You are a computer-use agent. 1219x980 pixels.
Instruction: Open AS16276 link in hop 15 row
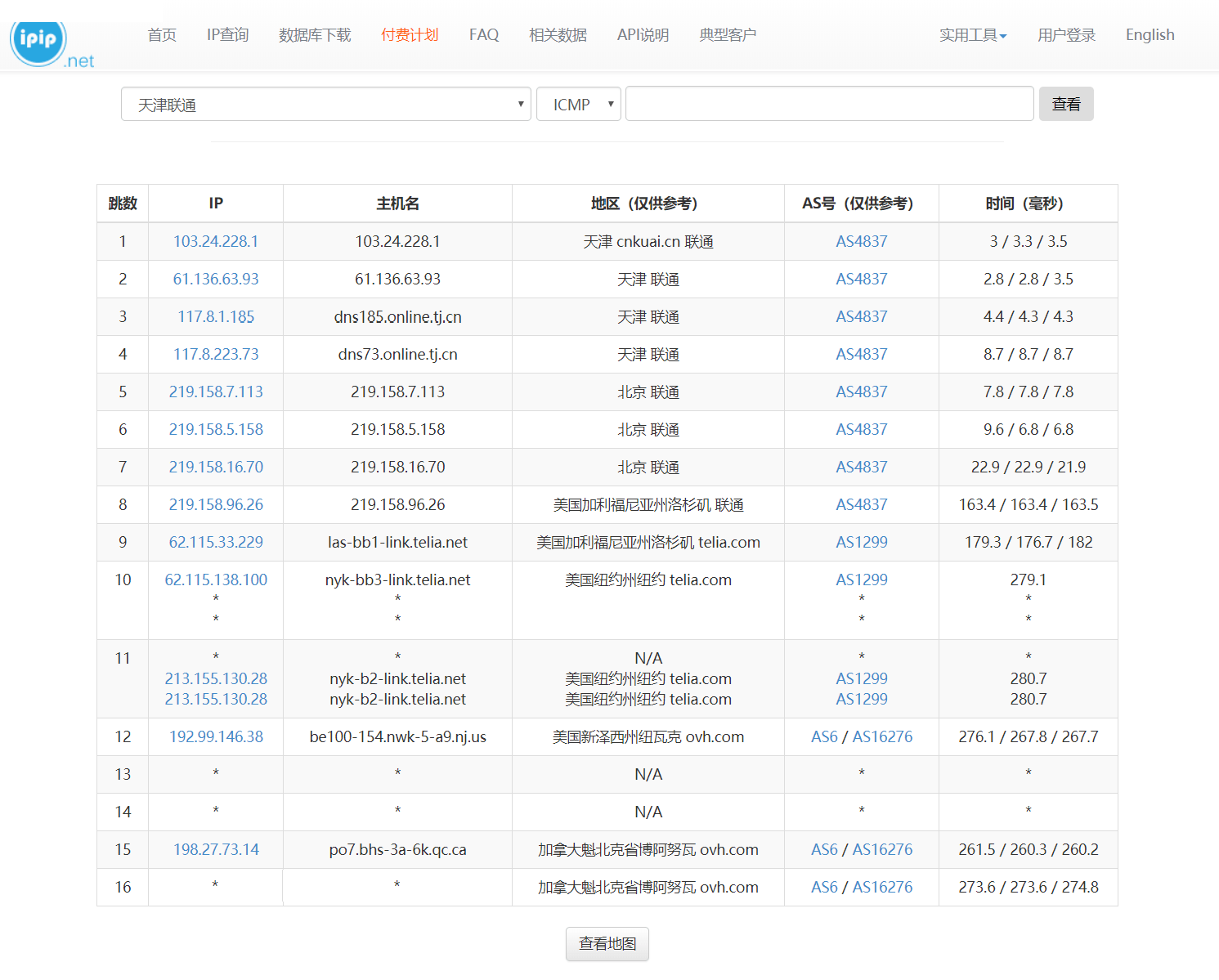click(x=882, y=850)
